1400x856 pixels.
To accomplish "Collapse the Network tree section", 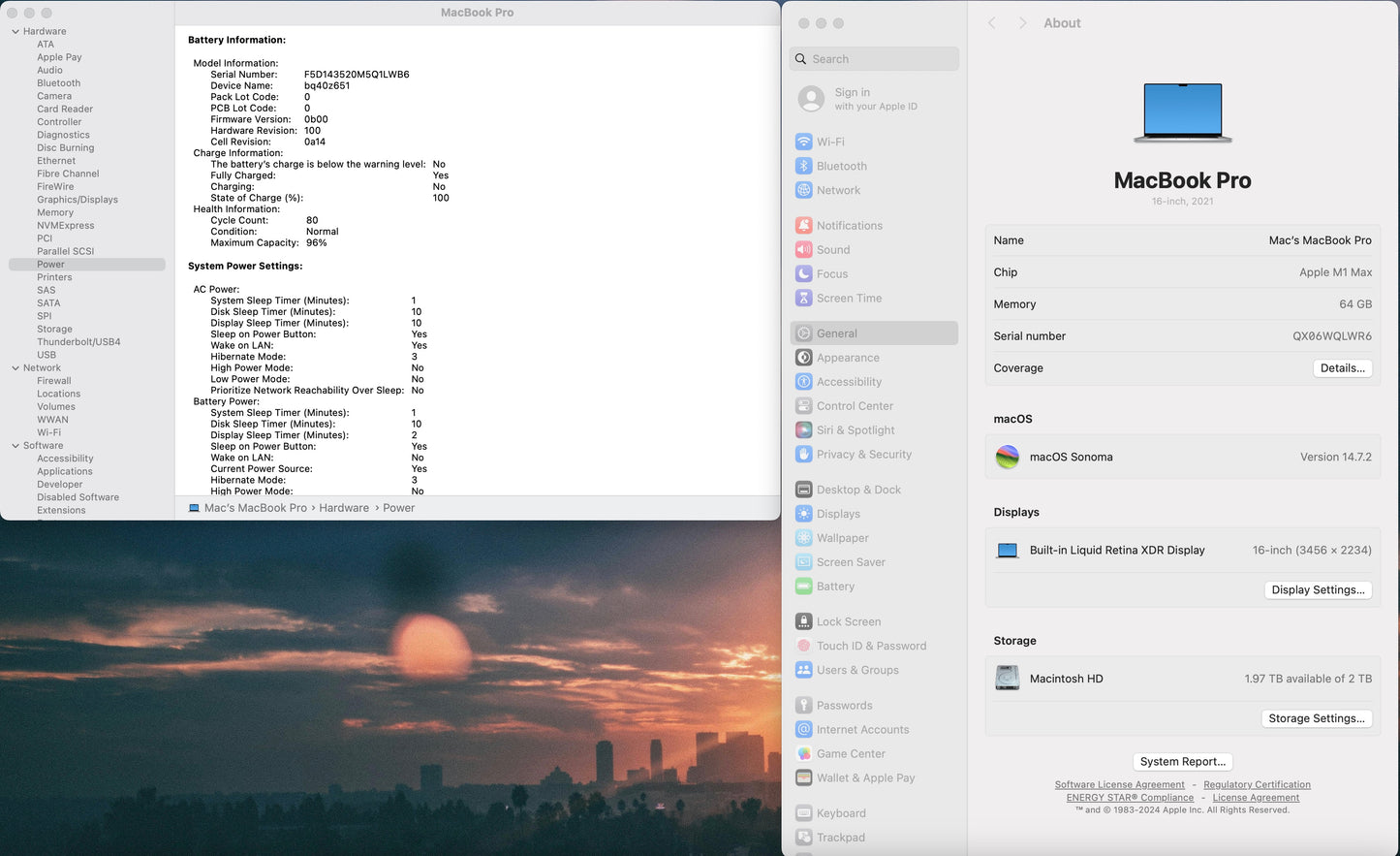I will tap(16, 368).
